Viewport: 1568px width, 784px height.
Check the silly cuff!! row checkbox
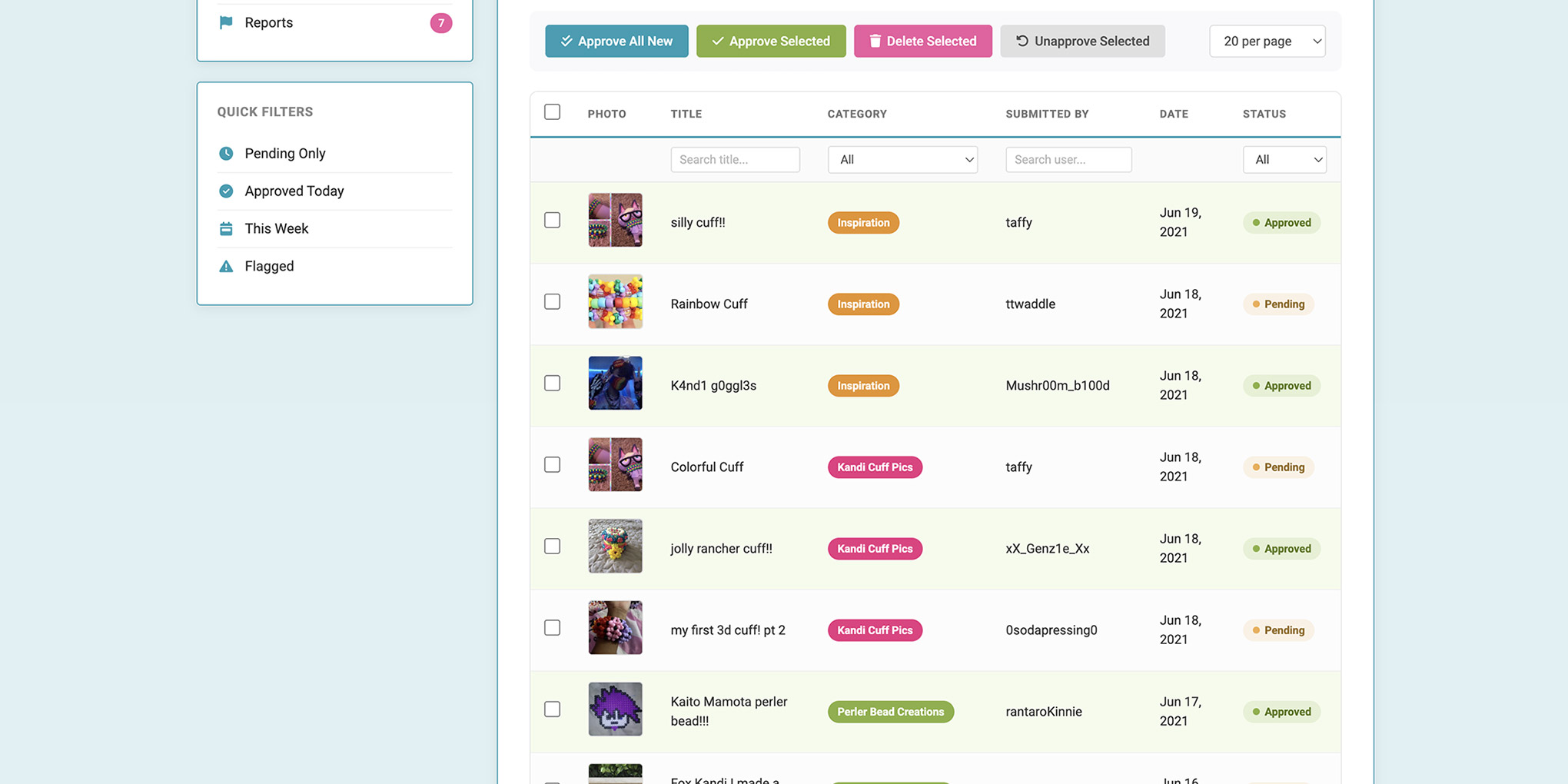[552, 220]
